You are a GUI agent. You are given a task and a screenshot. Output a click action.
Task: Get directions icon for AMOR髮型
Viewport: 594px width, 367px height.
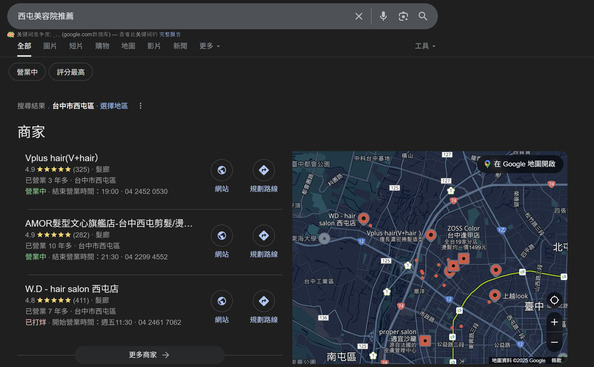(264, 236)
